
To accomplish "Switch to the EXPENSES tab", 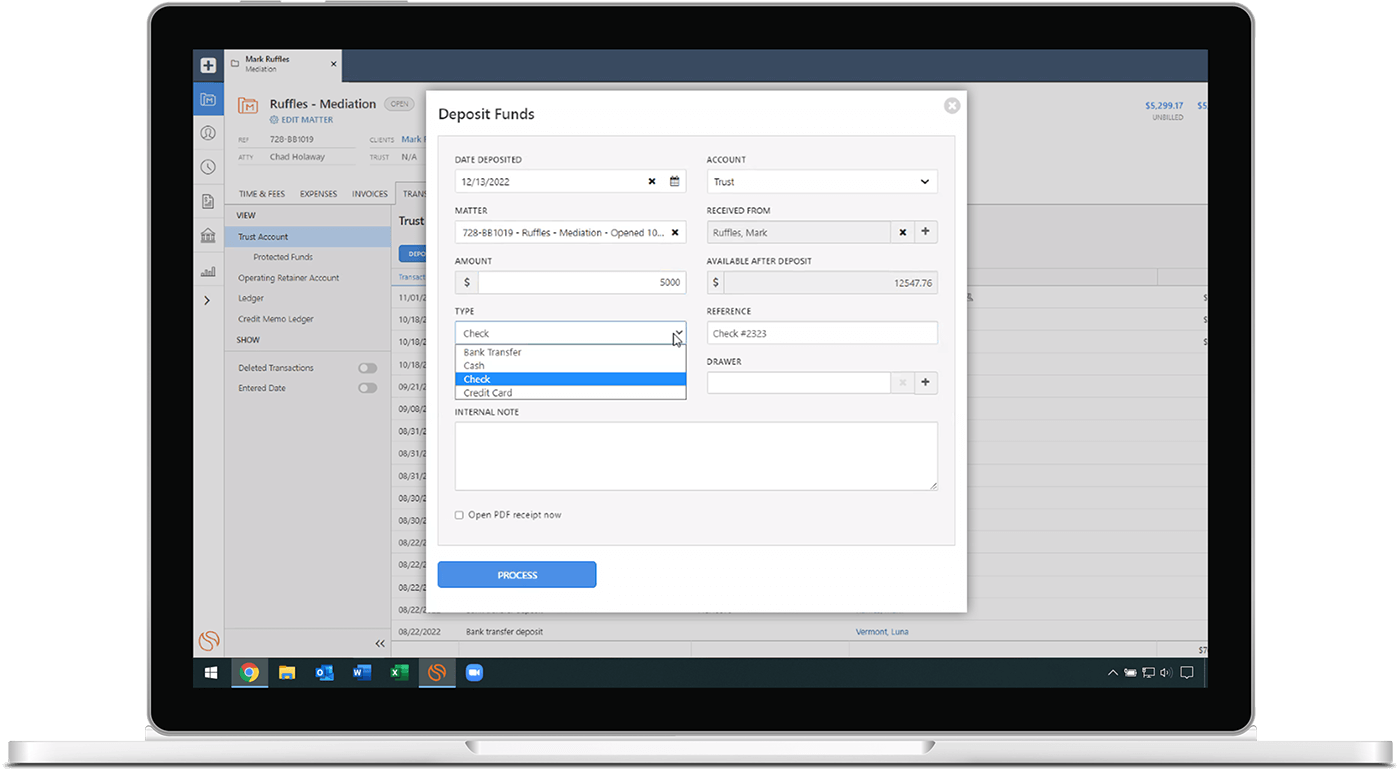I will tap(319, 194).
